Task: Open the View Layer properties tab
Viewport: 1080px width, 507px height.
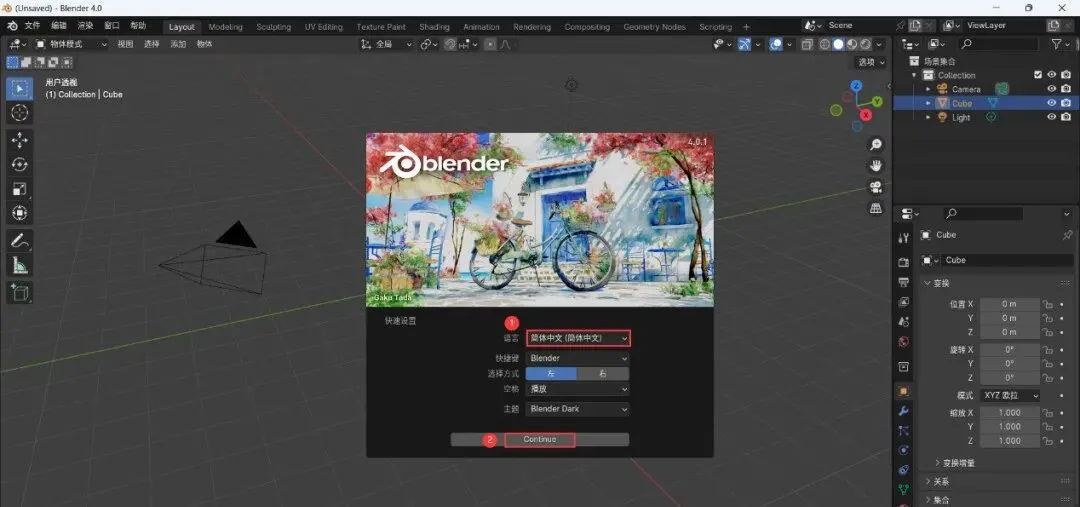Action: [x=904, y=302]
